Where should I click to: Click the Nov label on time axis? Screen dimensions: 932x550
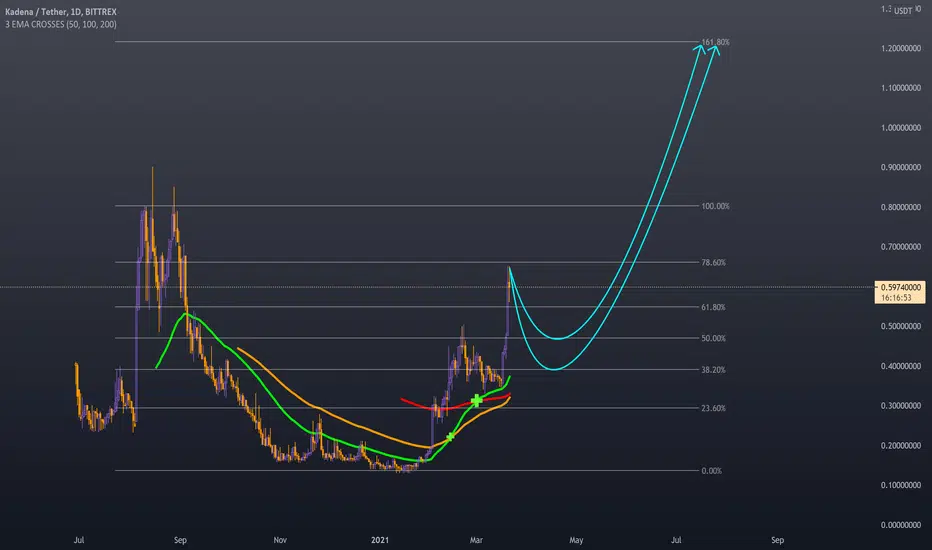click(x=280, y=540)
